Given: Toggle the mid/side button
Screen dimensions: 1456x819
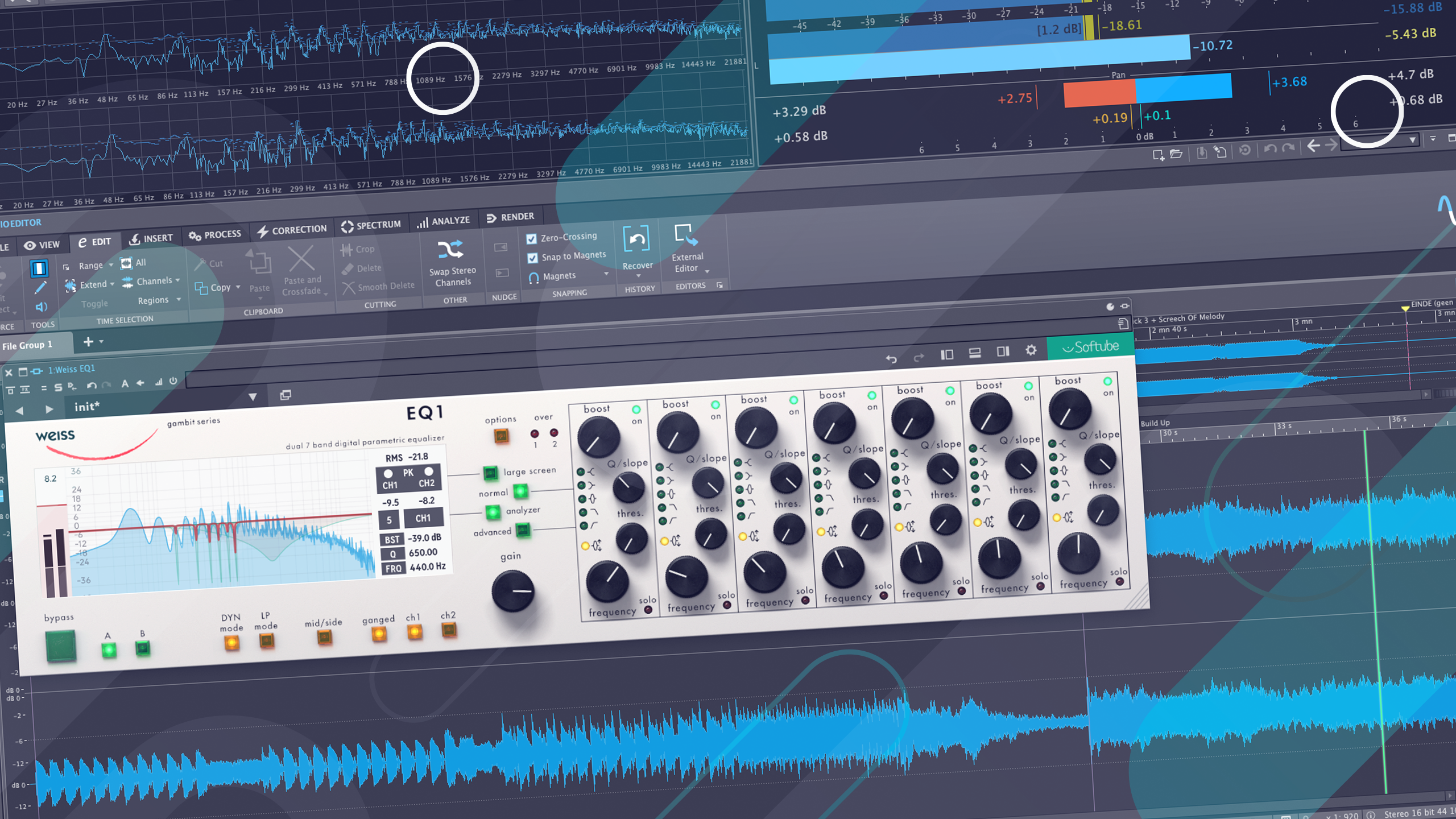Looking at the screenshot, I should (x=324, y=637).
